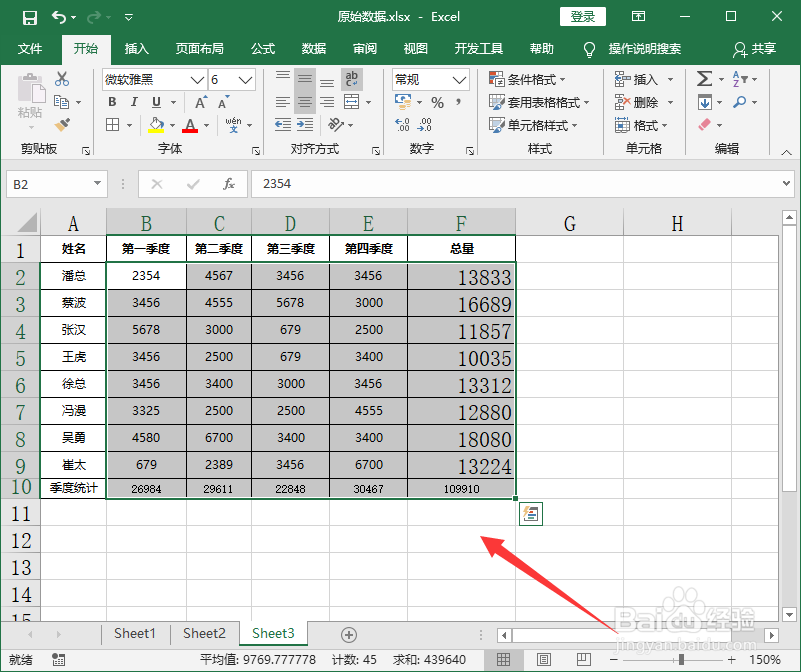Switch to Page Layout view

tap(544, 660)
